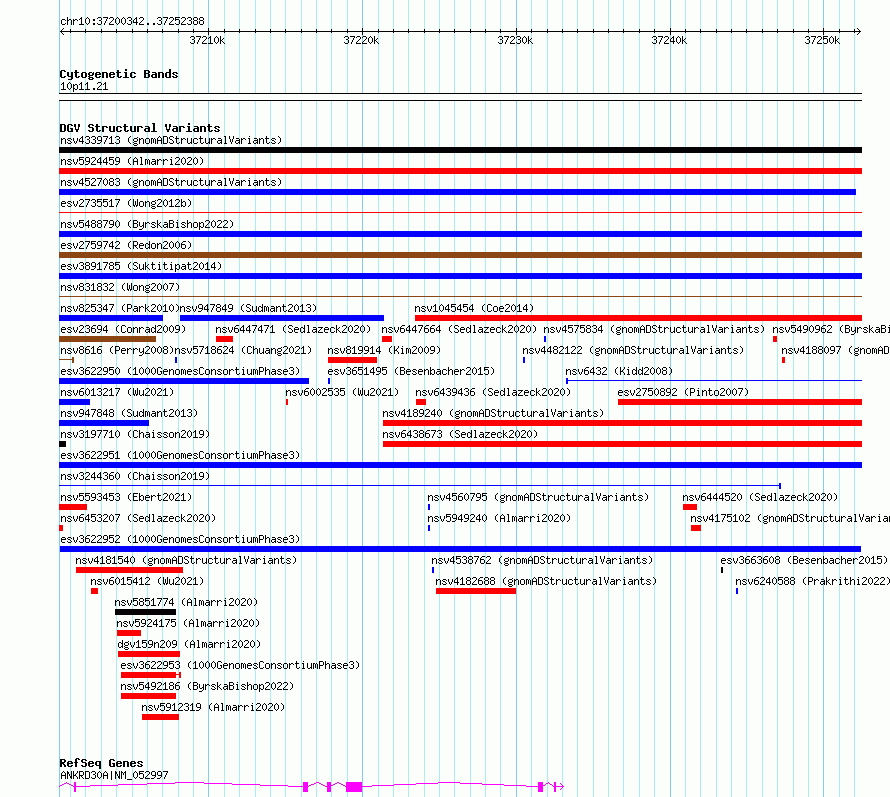Click nsv4182688 gnomAD variant label
Viewport: 890px width, 797px height.
546,581
